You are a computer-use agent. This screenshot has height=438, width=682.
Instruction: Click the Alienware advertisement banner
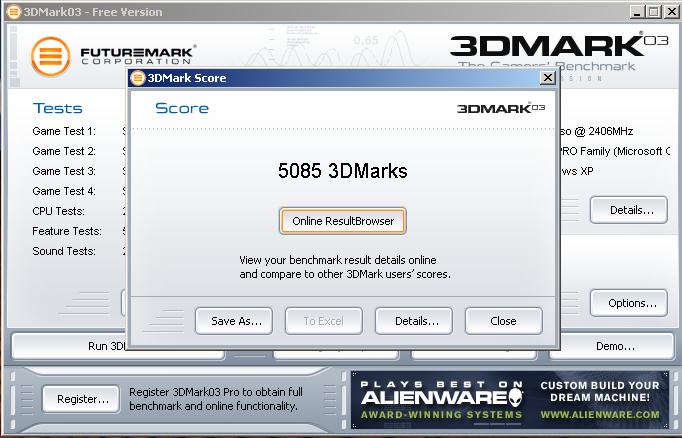[510, 400]
